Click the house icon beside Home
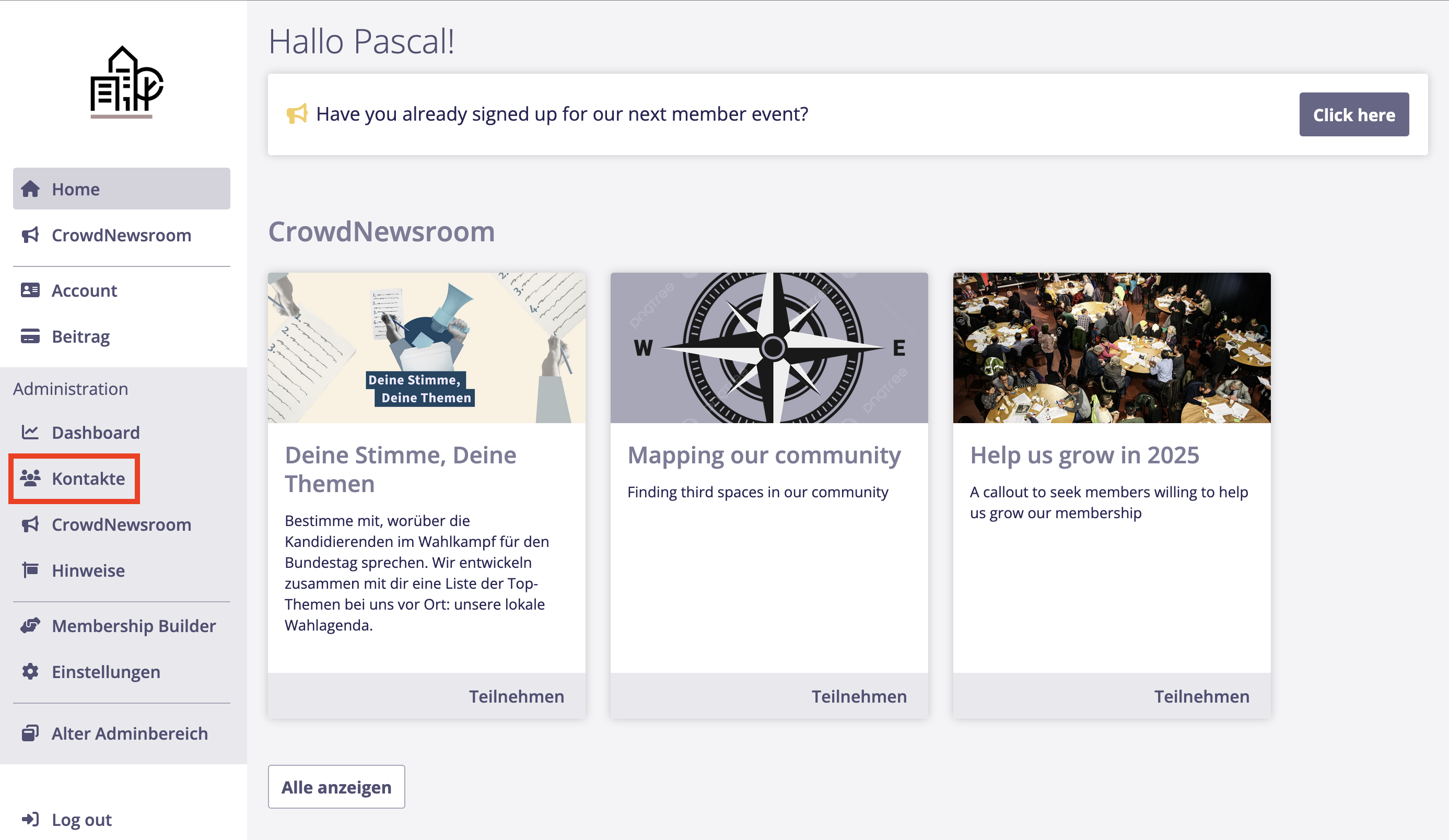 (30, 189)
